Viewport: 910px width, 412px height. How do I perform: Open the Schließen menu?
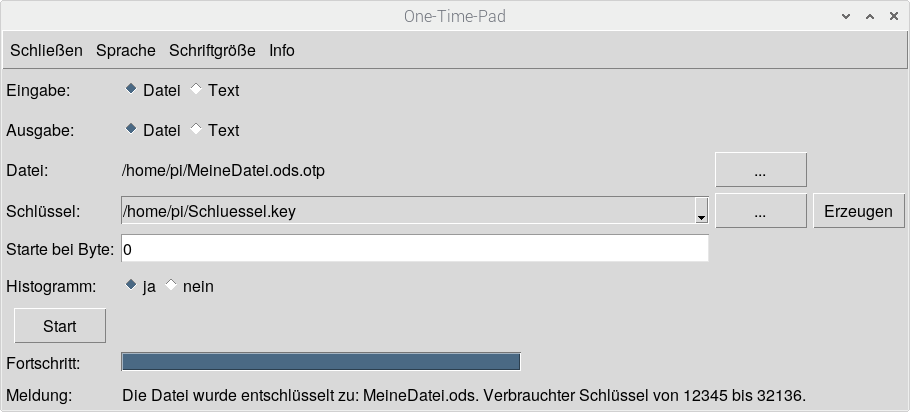point(46,50)
